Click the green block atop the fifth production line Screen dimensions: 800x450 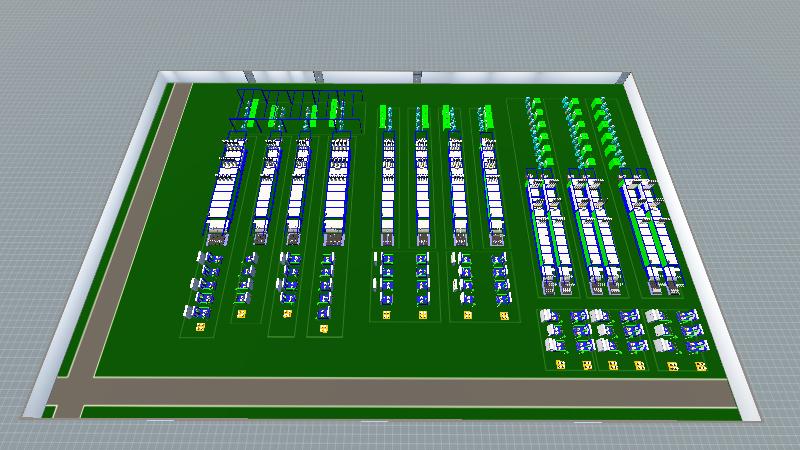(385, 117)
